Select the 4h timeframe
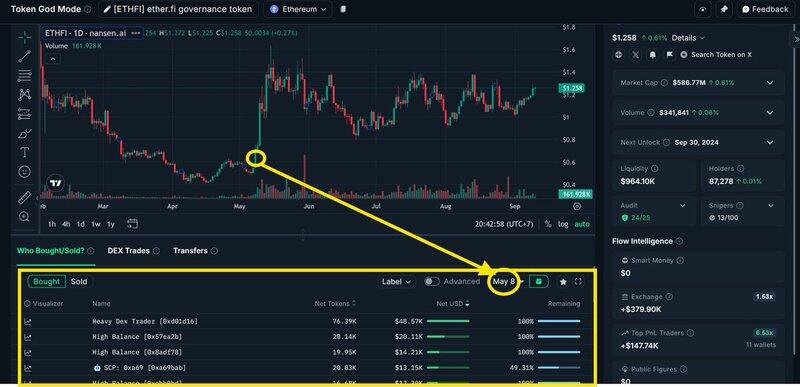 click(x=66, y=224)
